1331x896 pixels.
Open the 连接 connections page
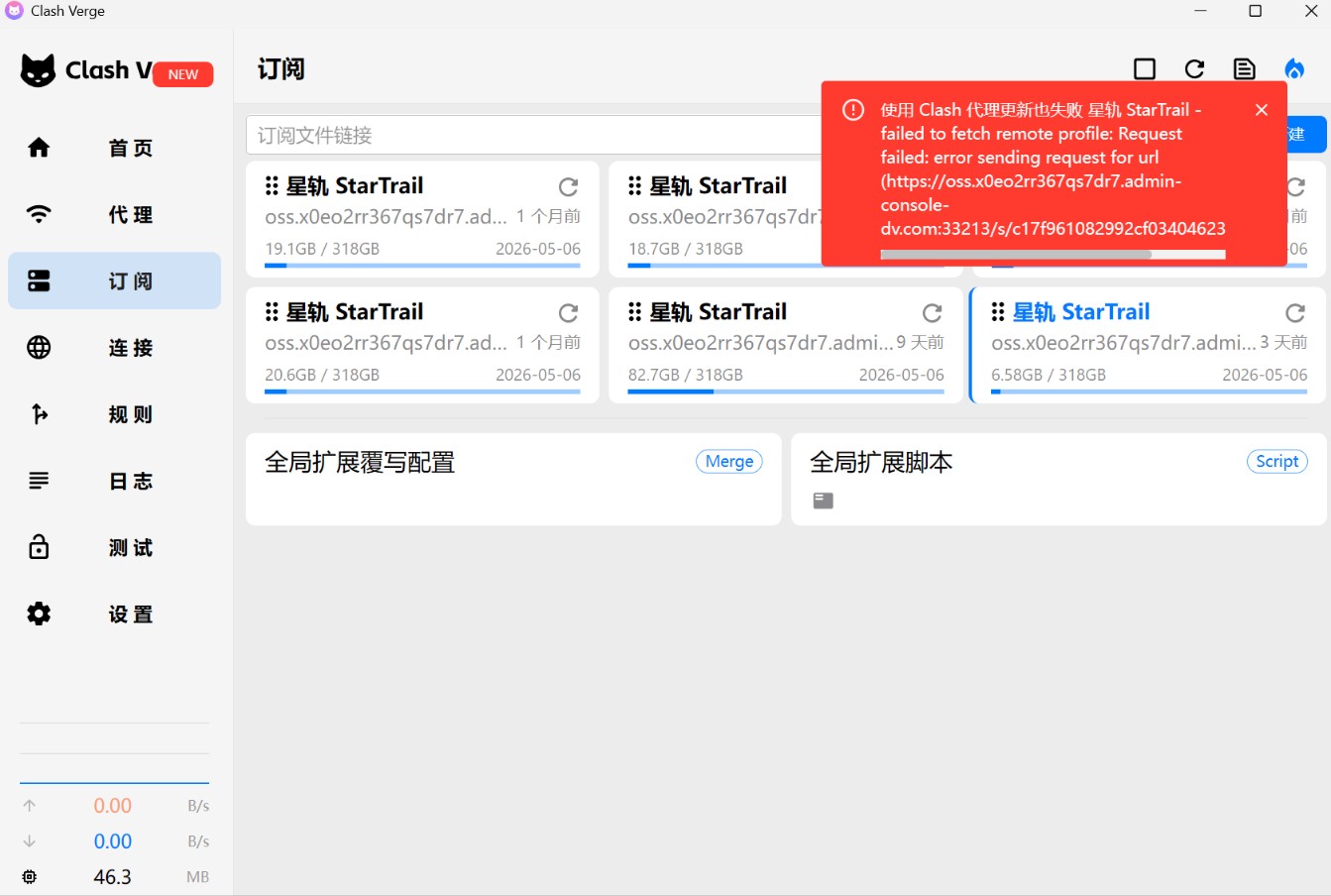114,348
